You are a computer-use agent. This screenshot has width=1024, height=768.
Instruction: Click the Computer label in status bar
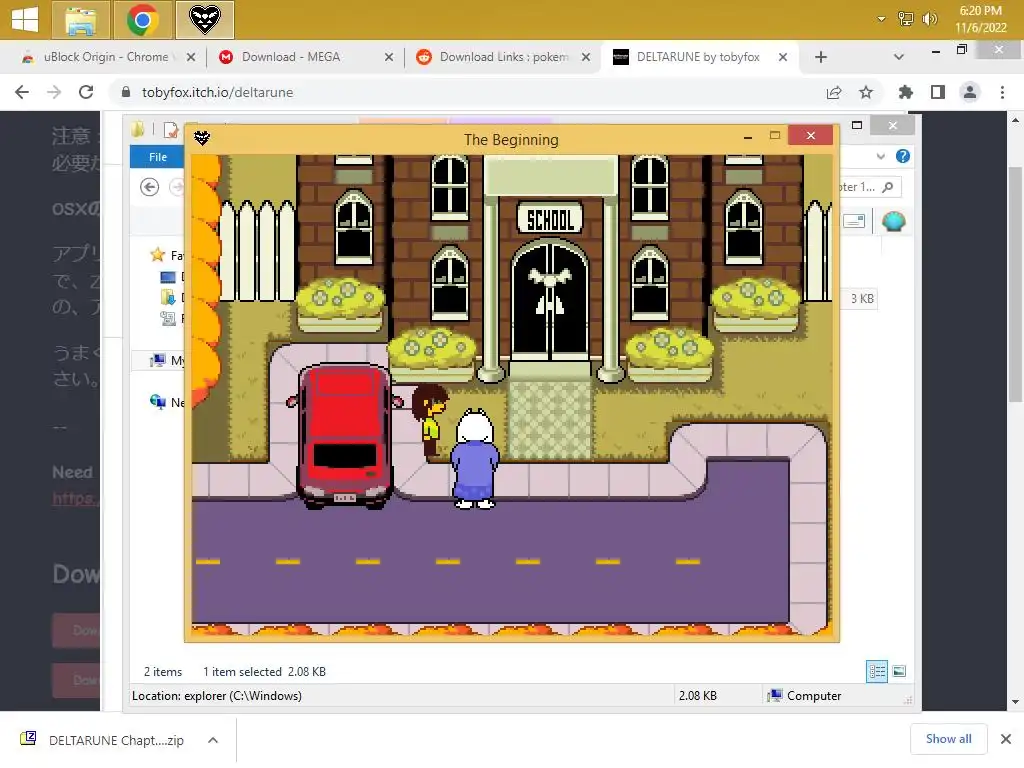(x=814, y=696)
